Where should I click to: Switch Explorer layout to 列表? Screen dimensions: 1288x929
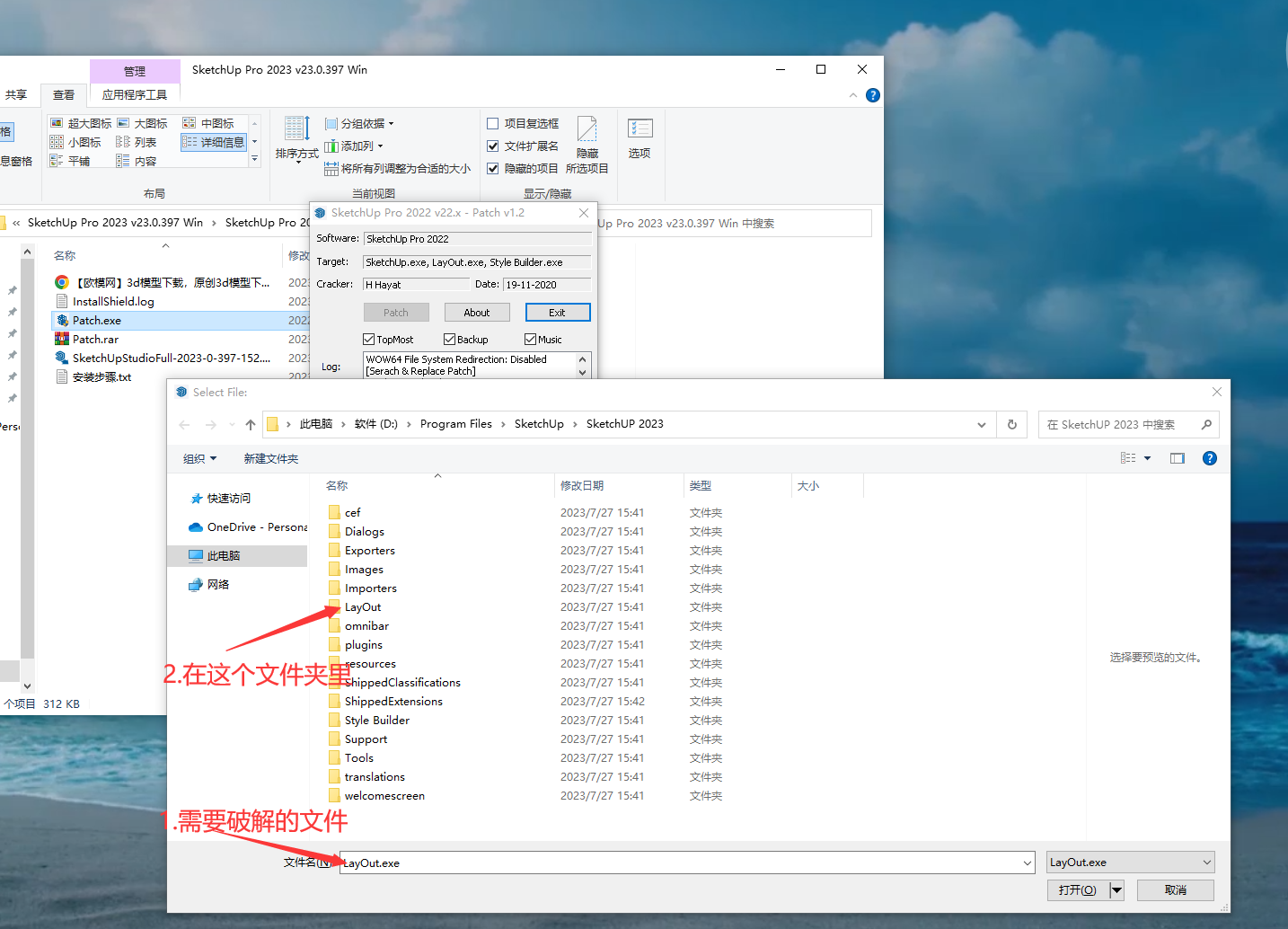click(x=137, y=142)
